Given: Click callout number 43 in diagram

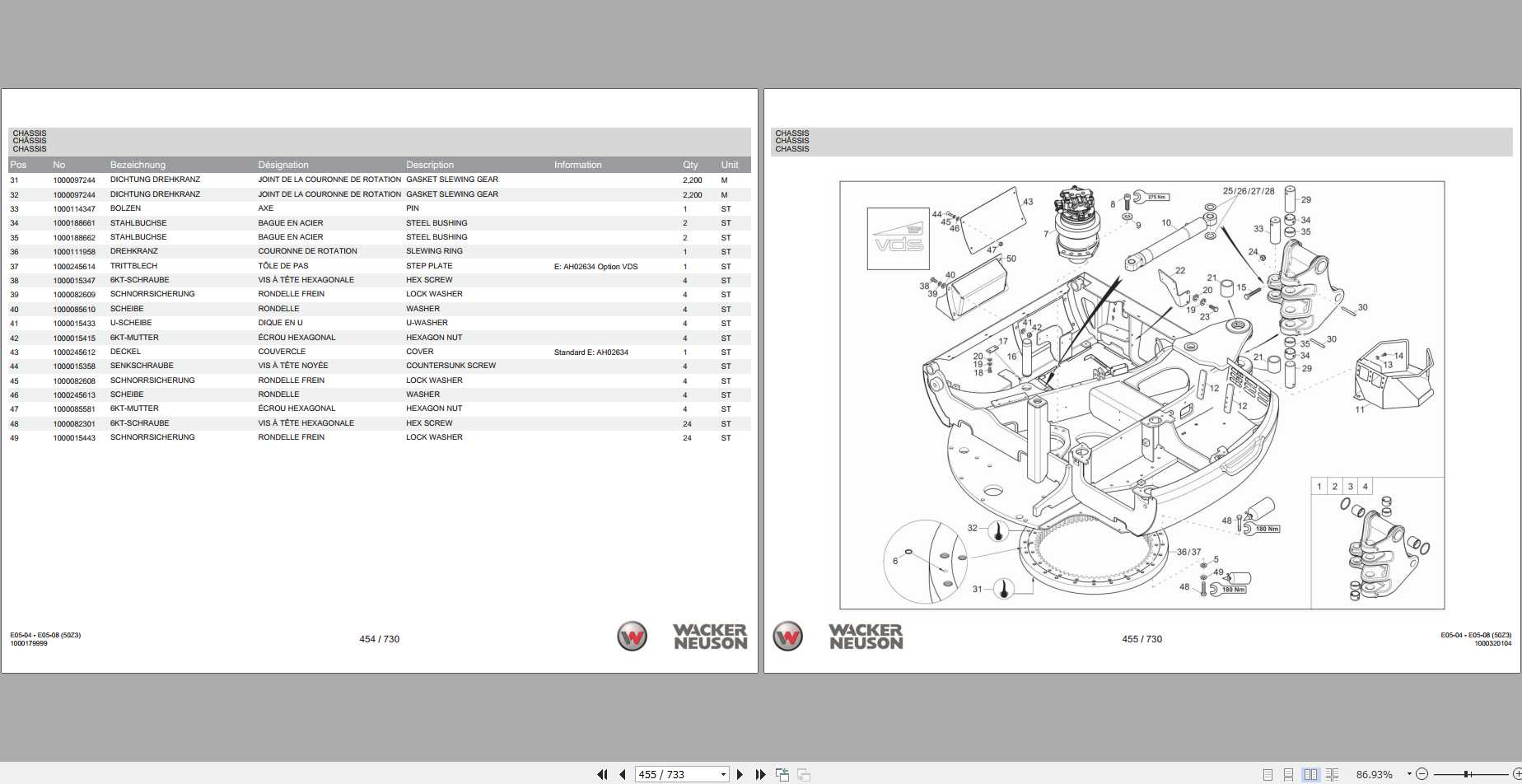Looking at the screenshot, I should point(1028,202).
